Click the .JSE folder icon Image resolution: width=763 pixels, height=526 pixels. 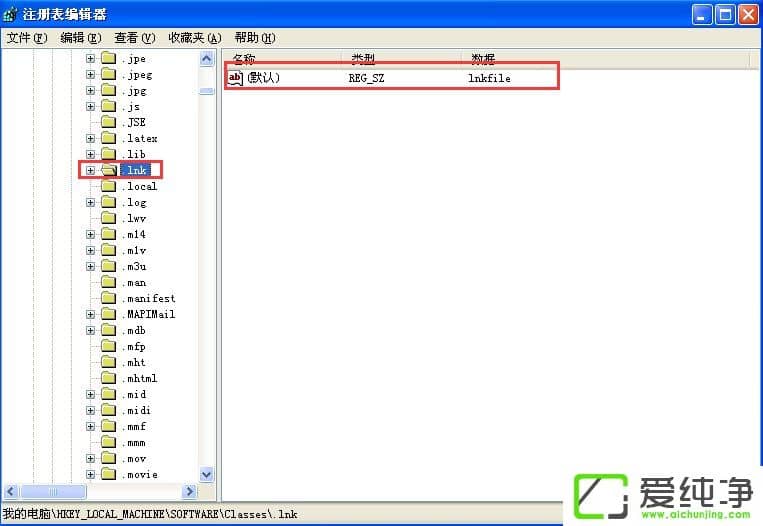[x=109, y=122]
